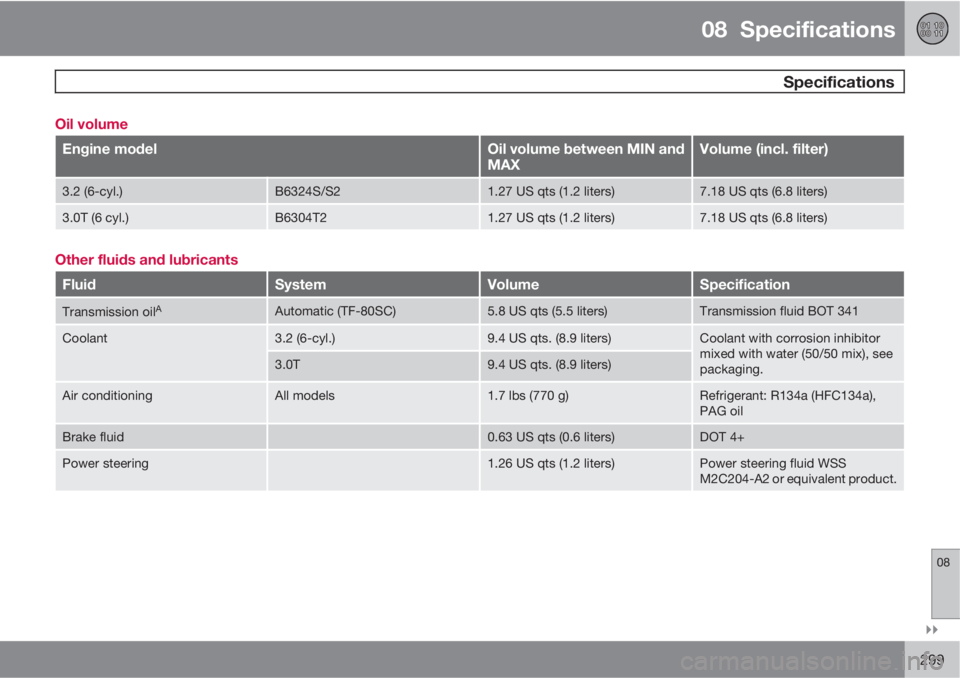Click the 'Other fluids and lubricants' heading
Viewport: 960px width, 678px height.
pyautogui.click(x=146, y=260)
